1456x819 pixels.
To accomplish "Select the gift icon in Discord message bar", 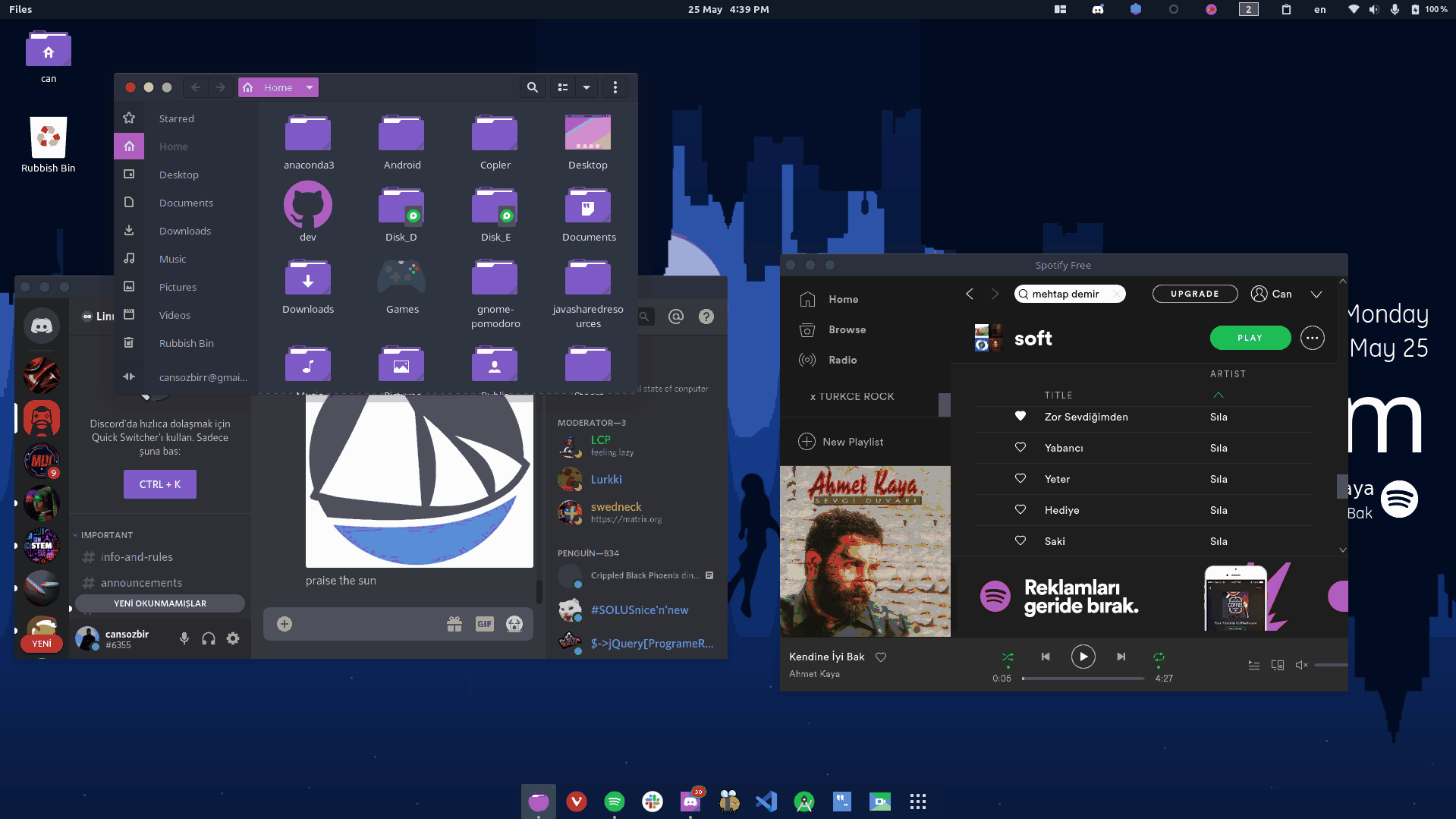I will [454, 623].
